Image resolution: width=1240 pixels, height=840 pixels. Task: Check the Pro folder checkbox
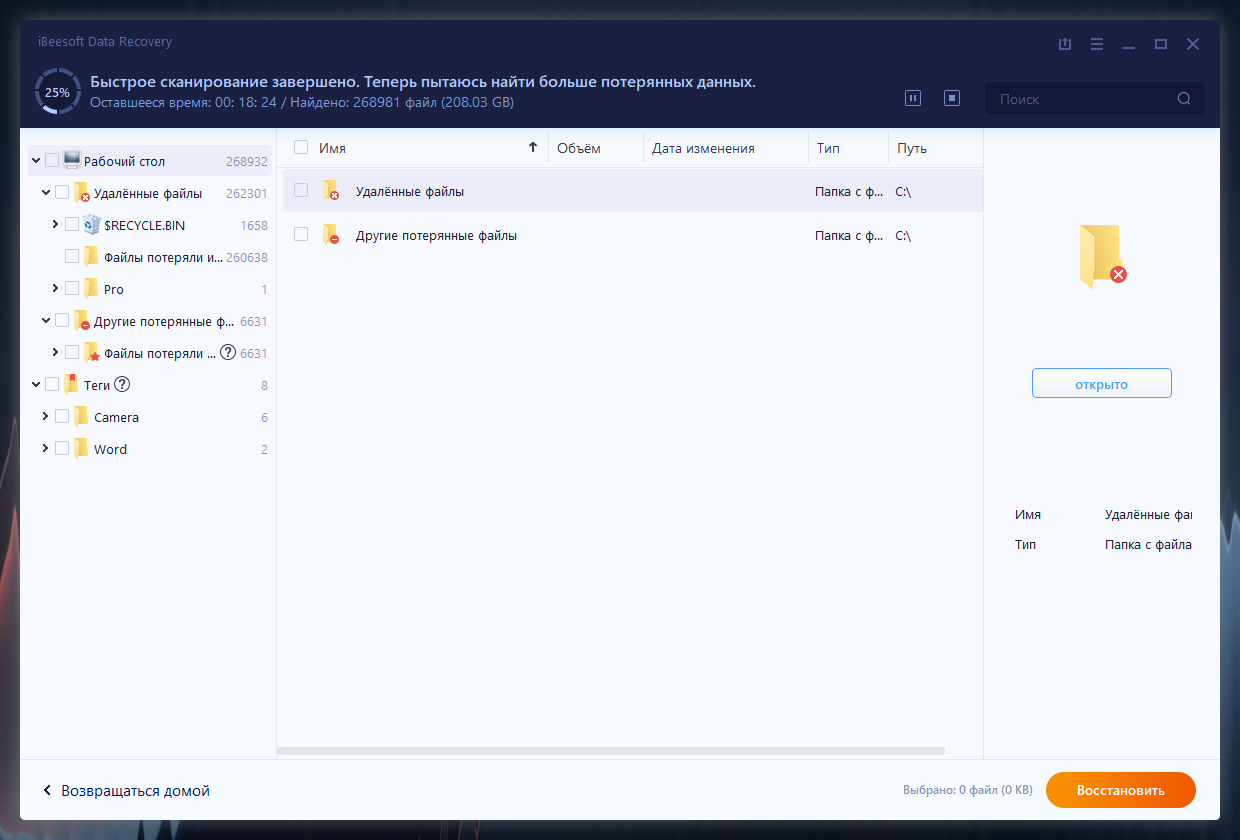(x=72, y=288)
